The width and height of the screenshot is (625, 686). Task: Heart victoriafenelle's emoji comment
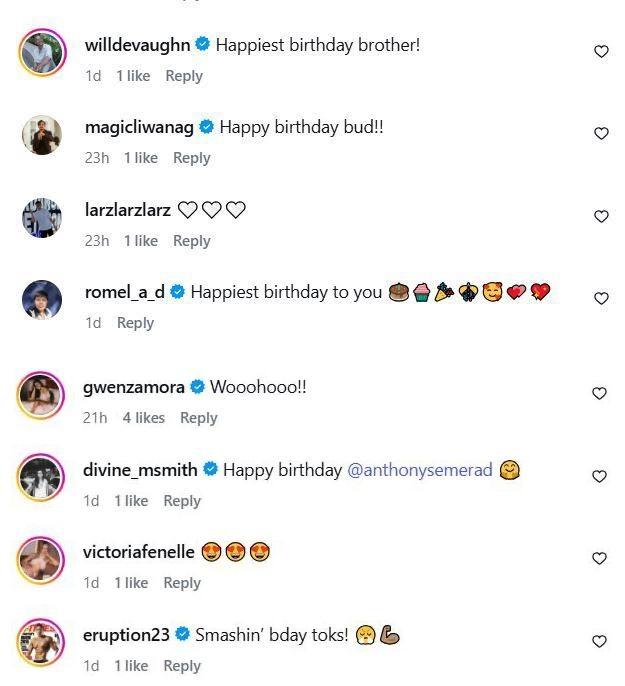(601, 558)
